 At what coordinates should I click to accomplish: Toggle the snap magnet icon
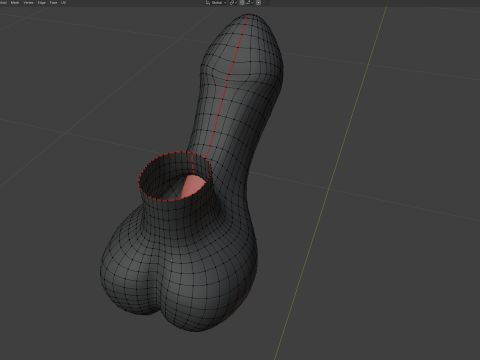coord(242,2)
